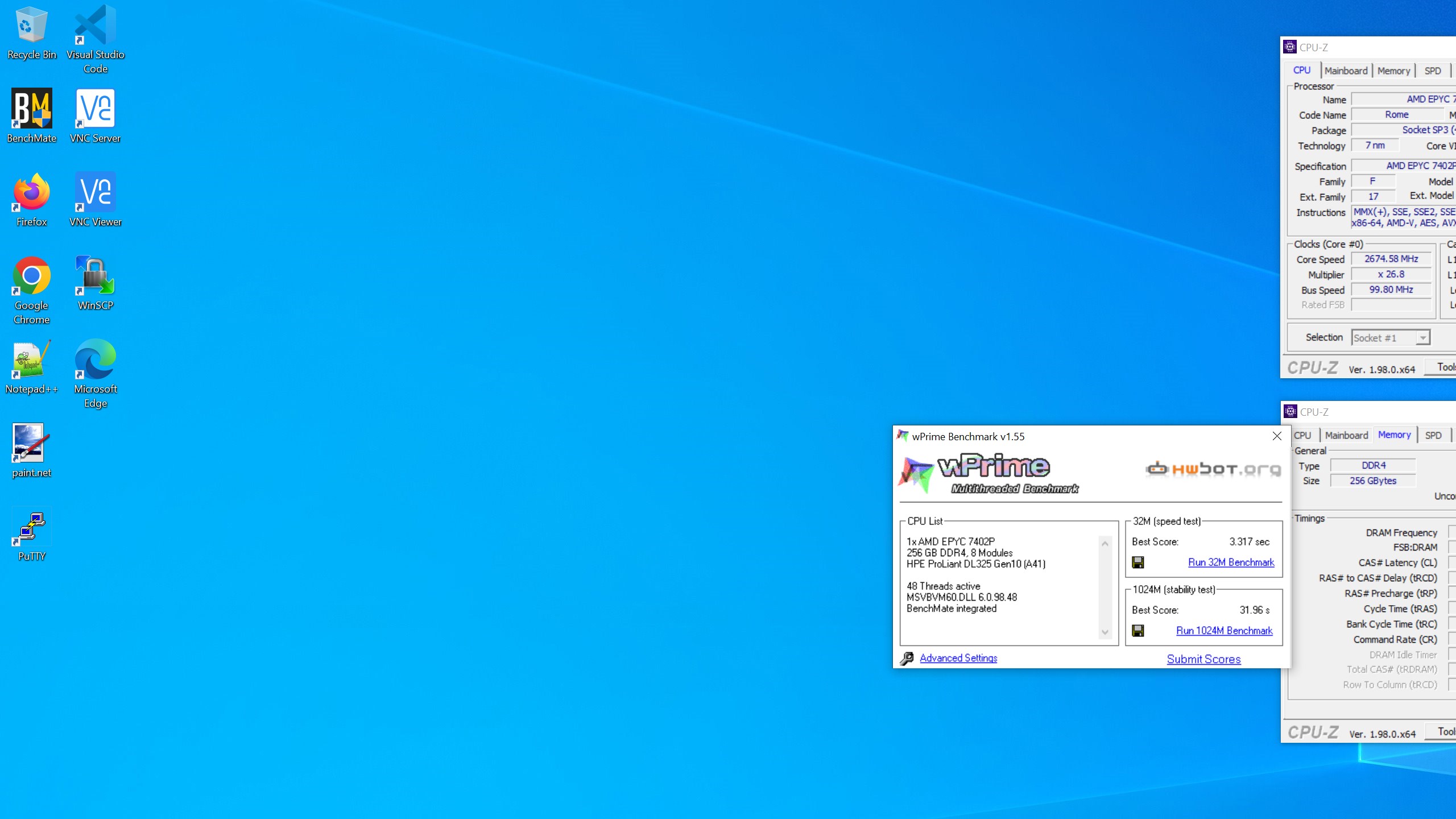Click the 3.317 sec best score

click(1250, 542)
